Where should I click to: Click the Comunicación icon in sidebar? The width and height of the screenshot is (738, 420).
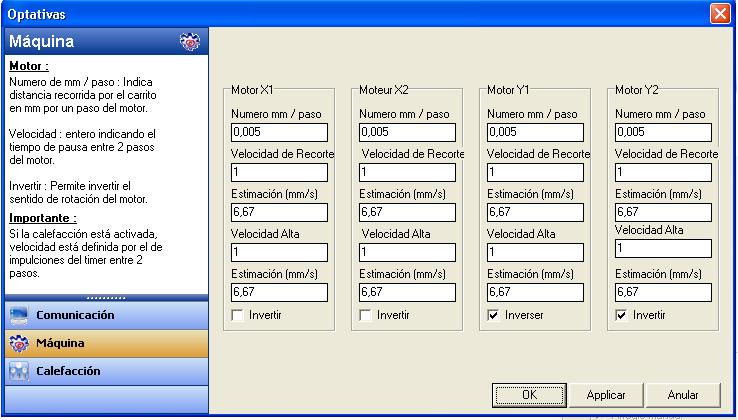click(19, 315)
